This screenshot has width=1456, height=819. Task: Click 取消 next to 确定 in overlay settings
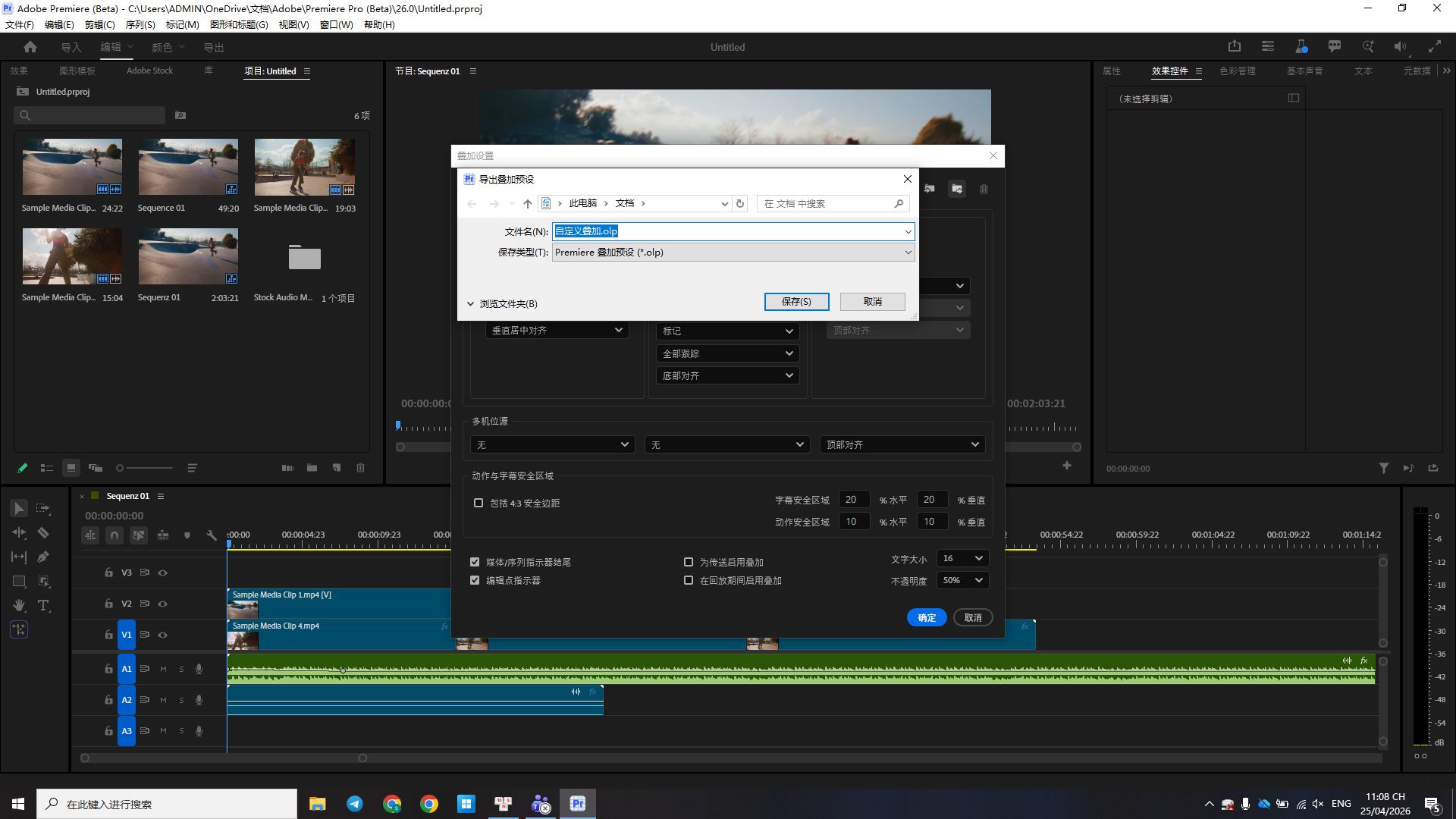point(973,618)
